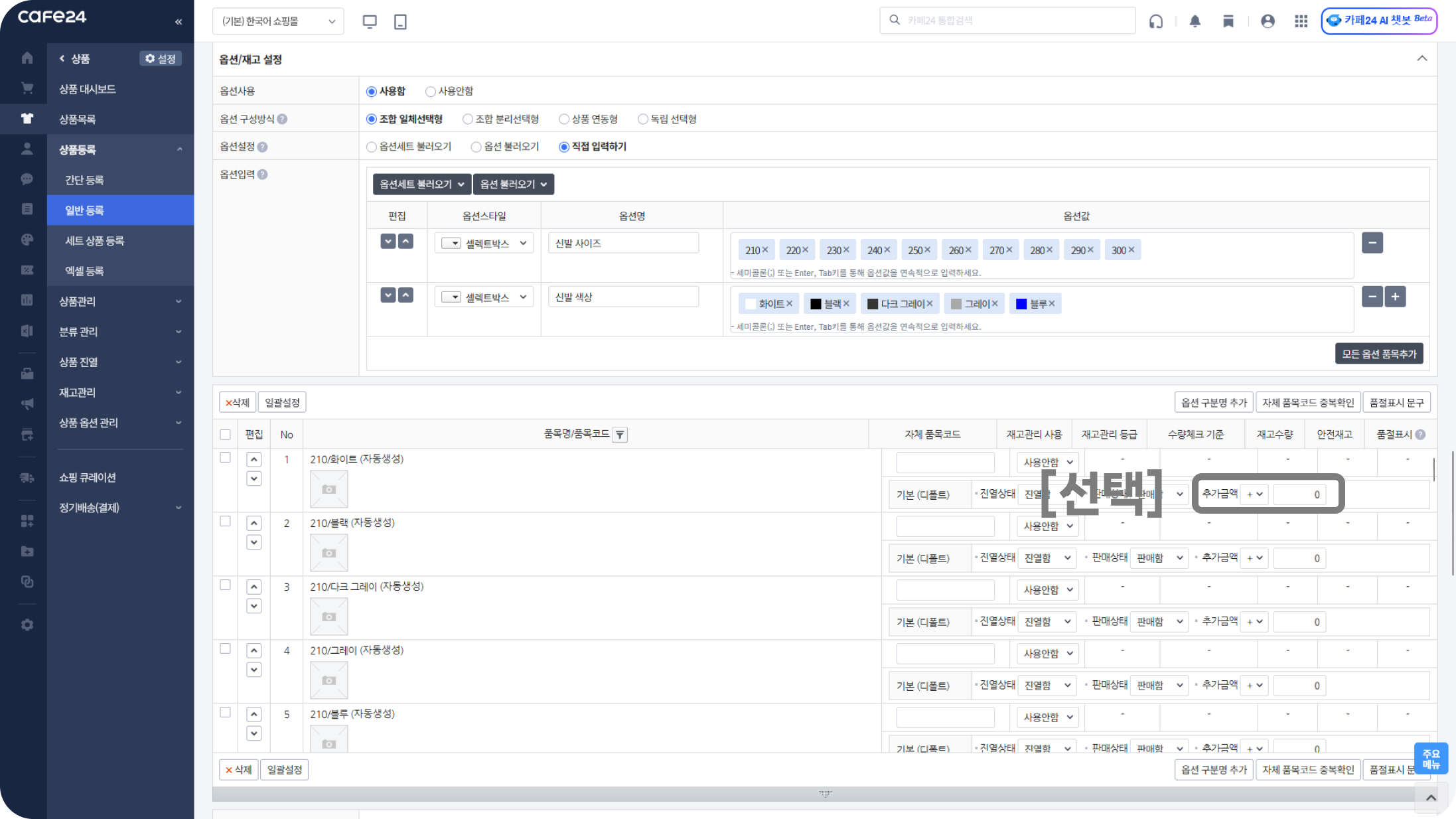Click filter icon beside 품목명/품목코드 header
Viewport: 1456px width, 819px height.
620,435
